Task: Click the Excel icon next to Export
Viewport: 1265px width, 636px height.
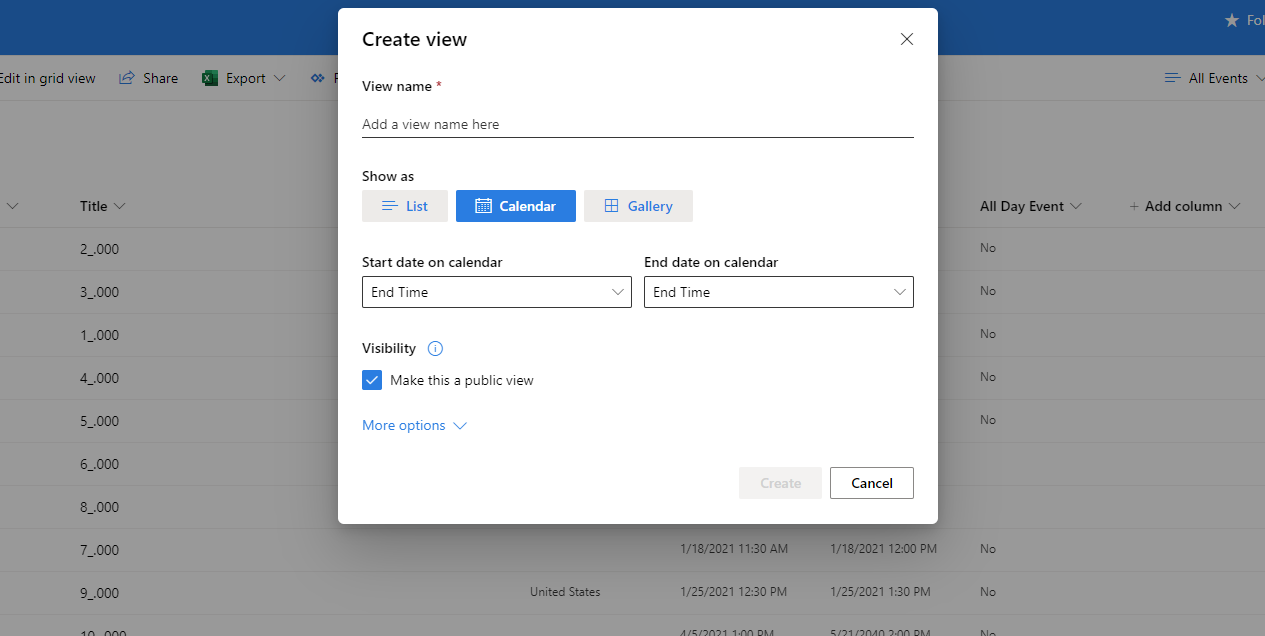Action: pyautogui.click(x=209, y=77)
